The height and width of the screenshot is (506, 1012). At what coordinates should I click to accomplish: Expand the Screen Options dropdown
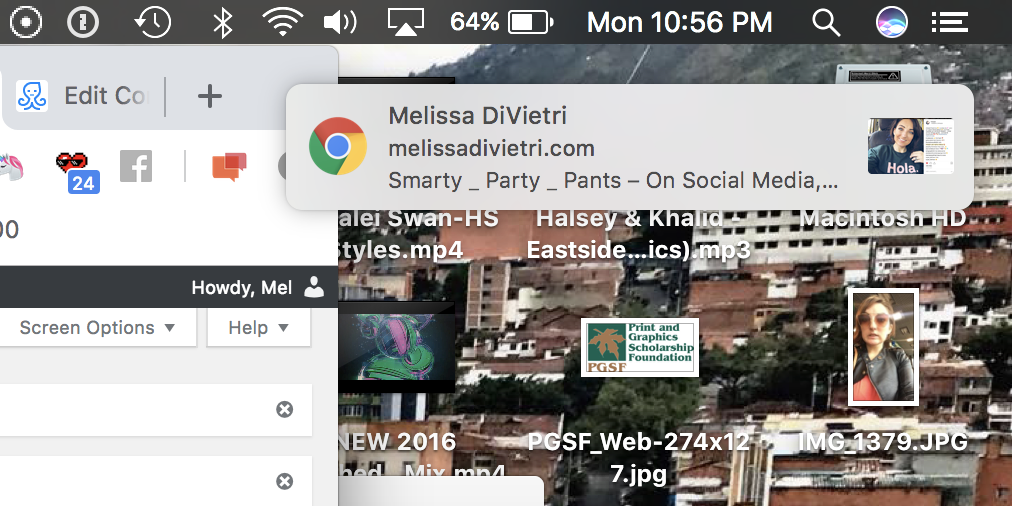[97, 328]
